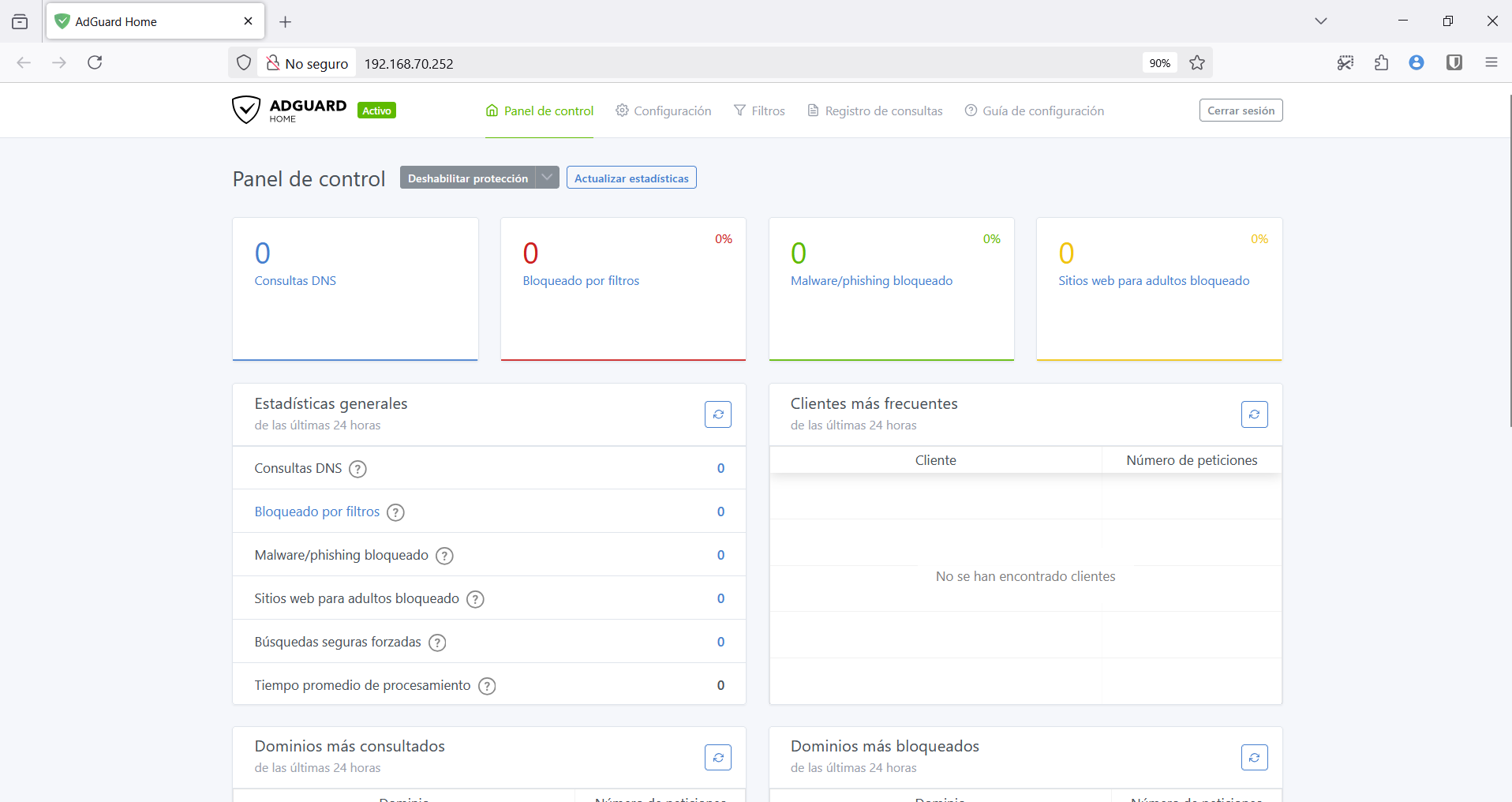Open the Firefox hamburger application menu

(x=1491, y=63)
